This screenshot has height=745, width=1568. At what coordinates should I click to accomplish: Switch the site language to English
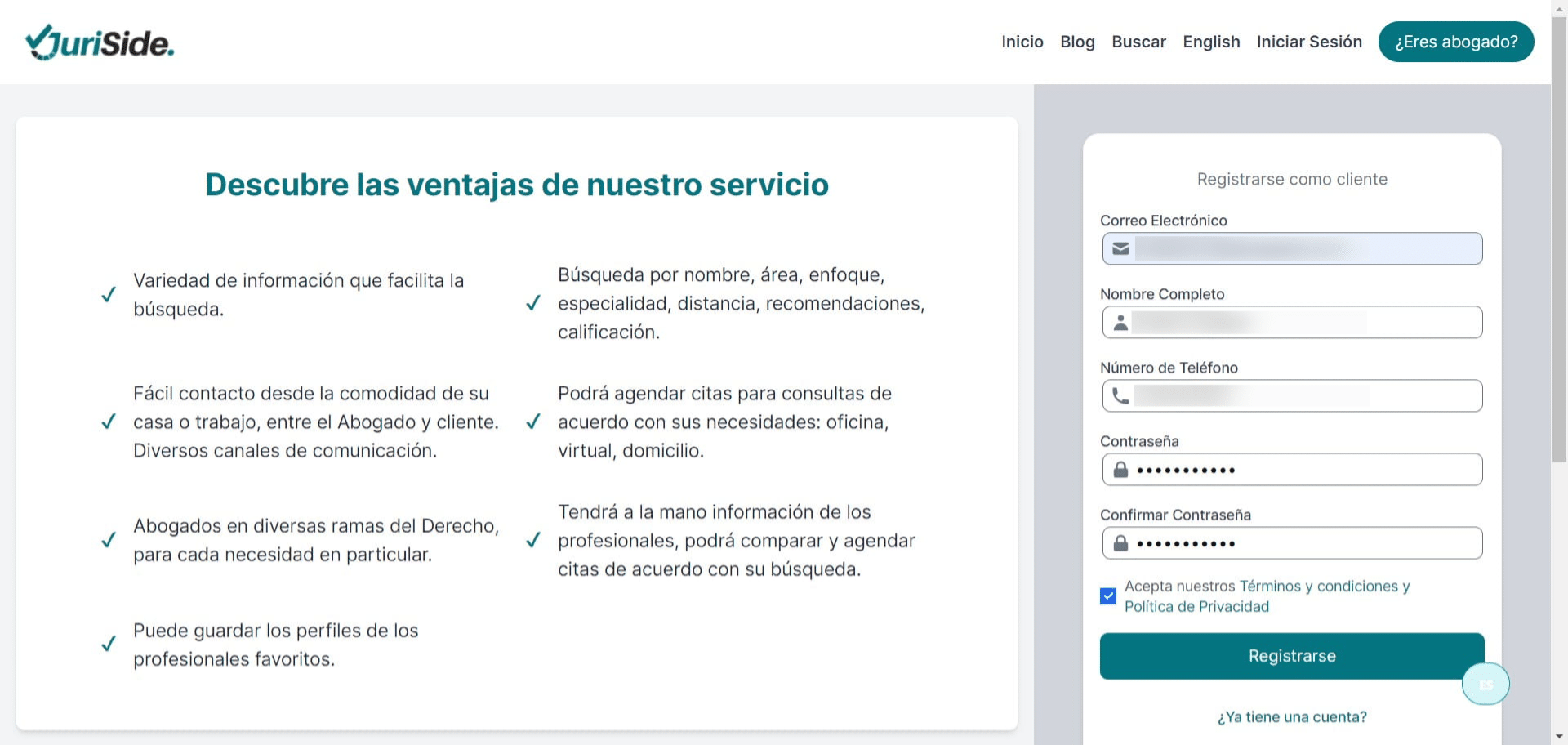(1211, 42)
